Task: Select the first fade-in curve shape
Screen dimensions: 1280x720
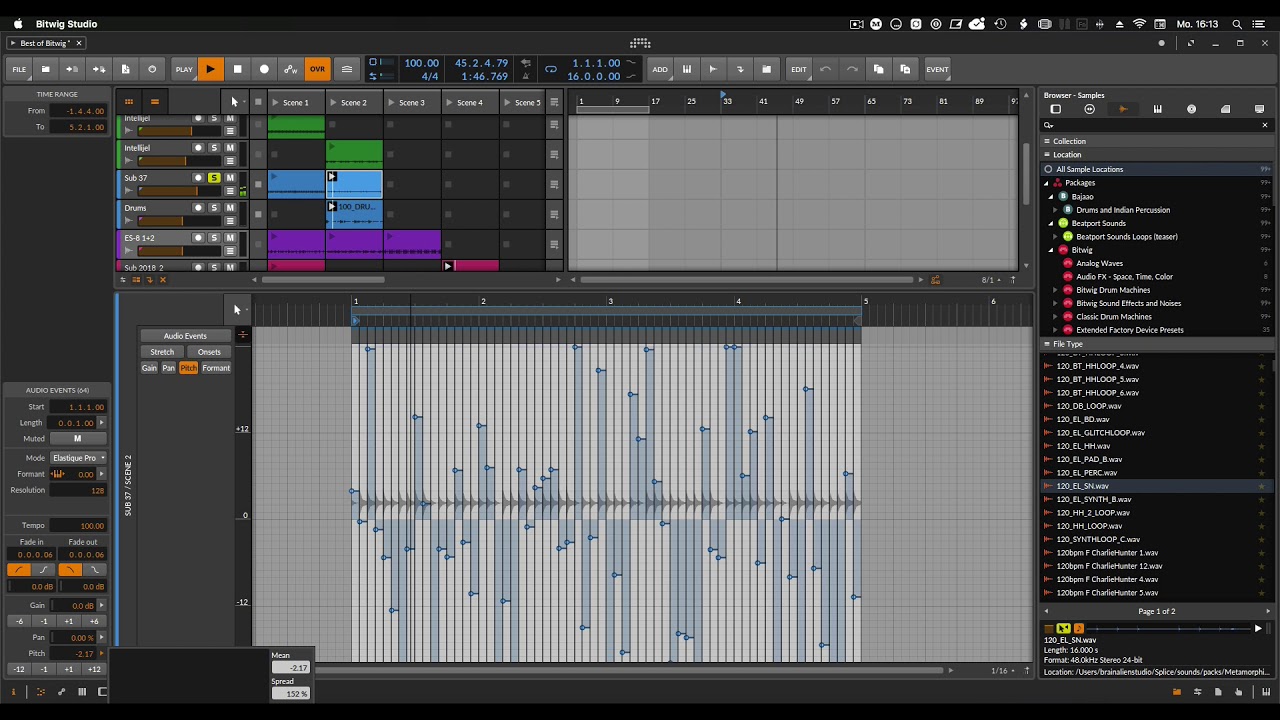Action: [x=18, y=570]
